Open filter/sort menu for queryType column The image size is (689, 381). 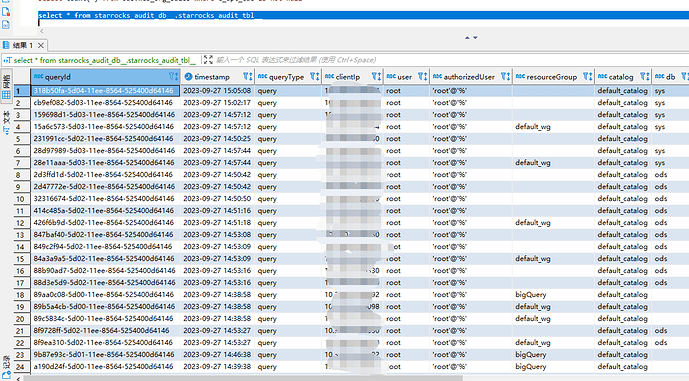[x=315, y=76]
